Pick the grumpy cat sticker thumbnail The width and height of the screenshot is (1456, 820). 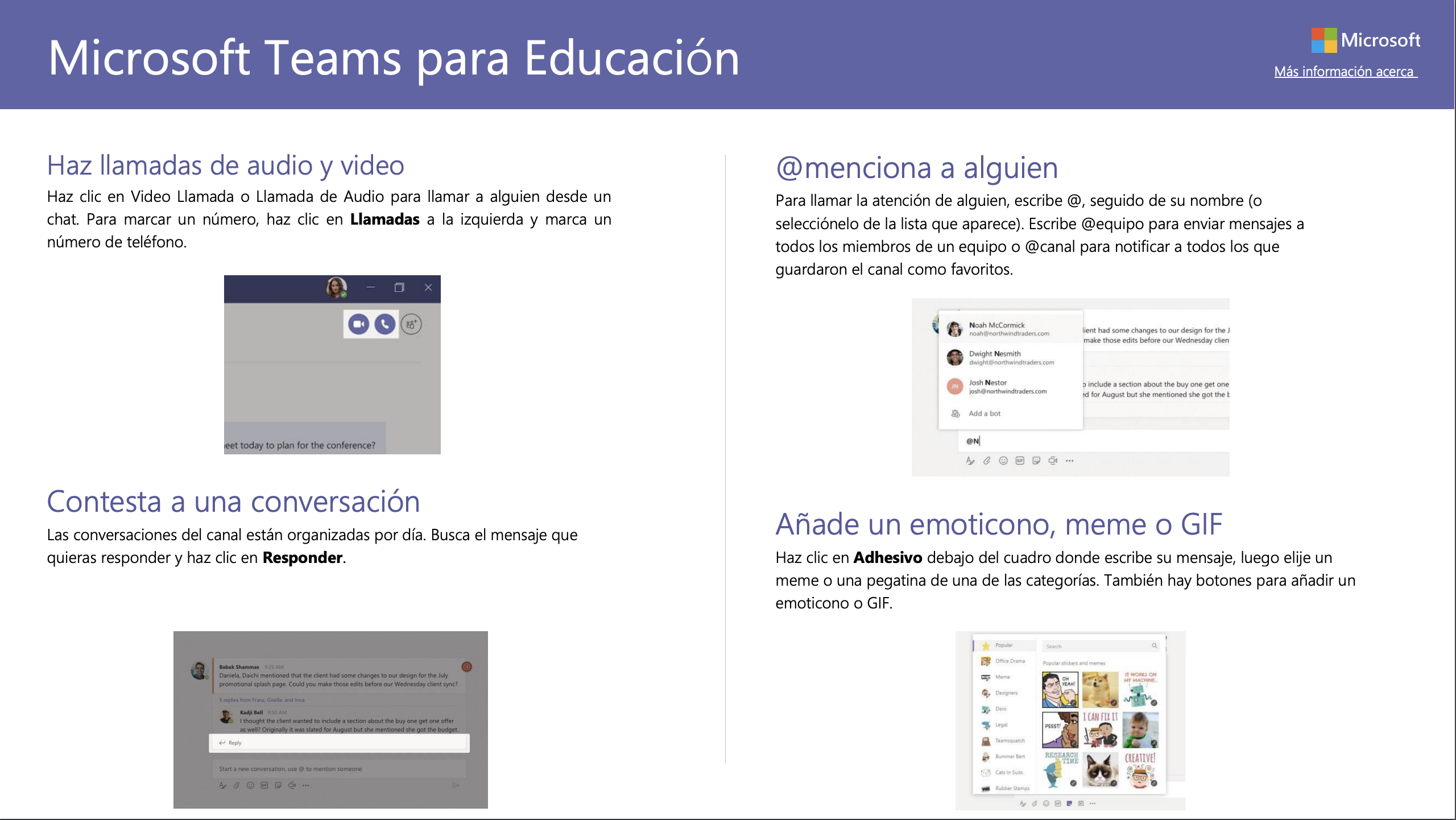tap(1100, 770)
